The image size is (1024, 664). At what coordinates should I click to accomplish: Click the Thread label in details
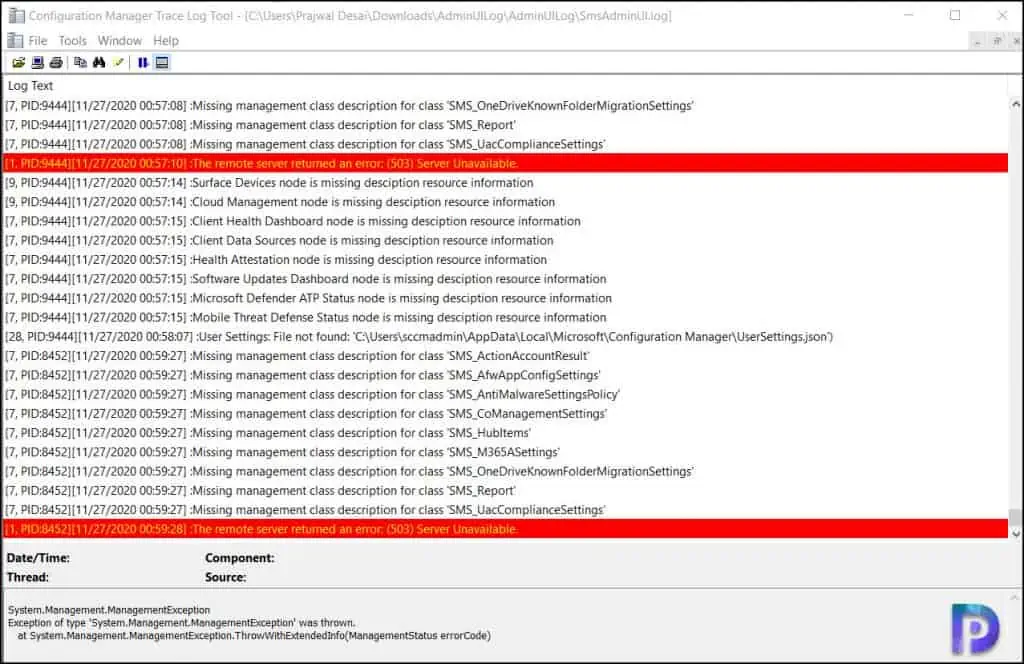pos(27,577)
